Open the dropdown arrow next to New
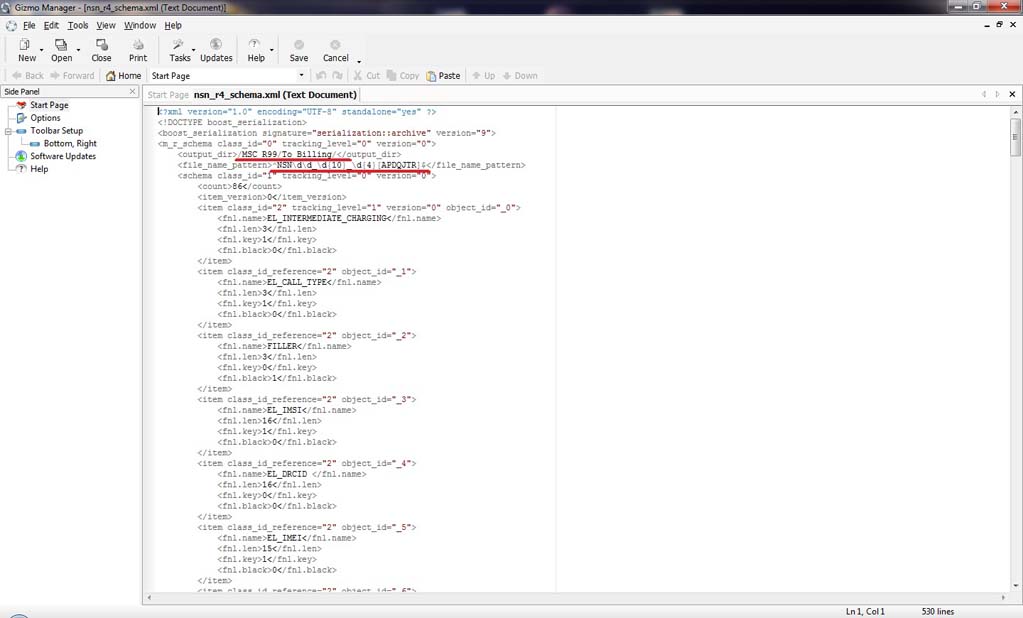1023x618 pixels. (42, 48)
